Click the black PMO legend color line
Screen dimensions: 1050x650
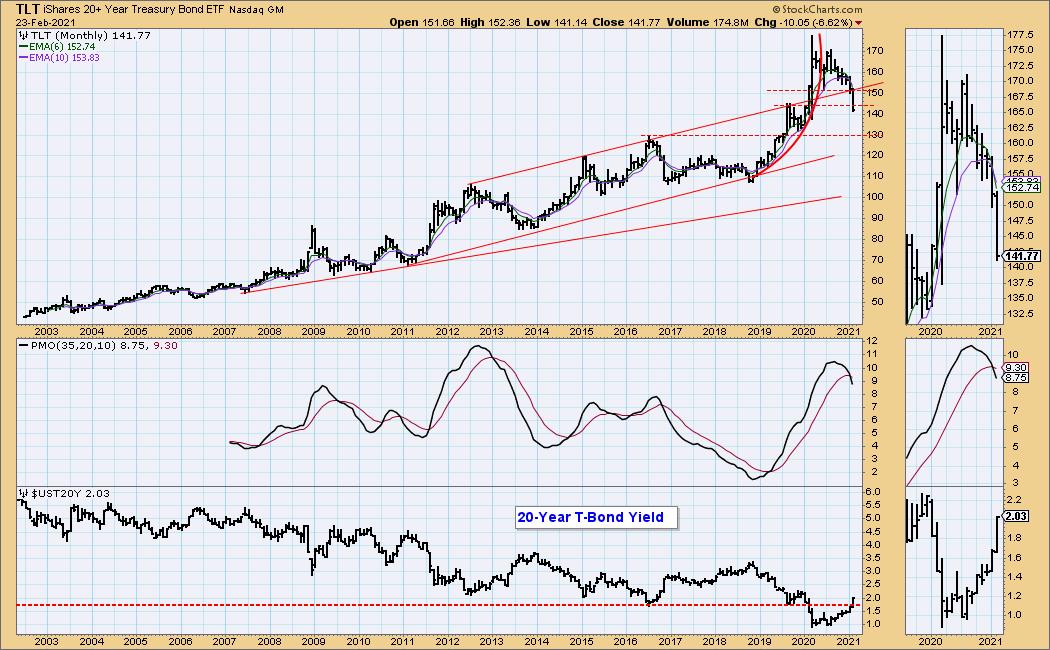pos(23,345)
